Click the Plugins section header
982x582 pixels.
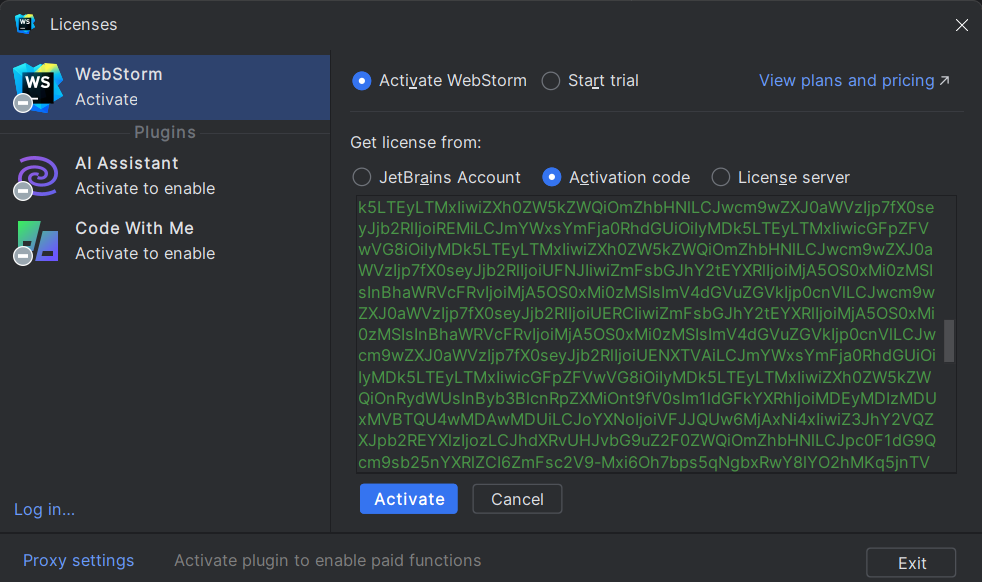click(x=165, y=132)
